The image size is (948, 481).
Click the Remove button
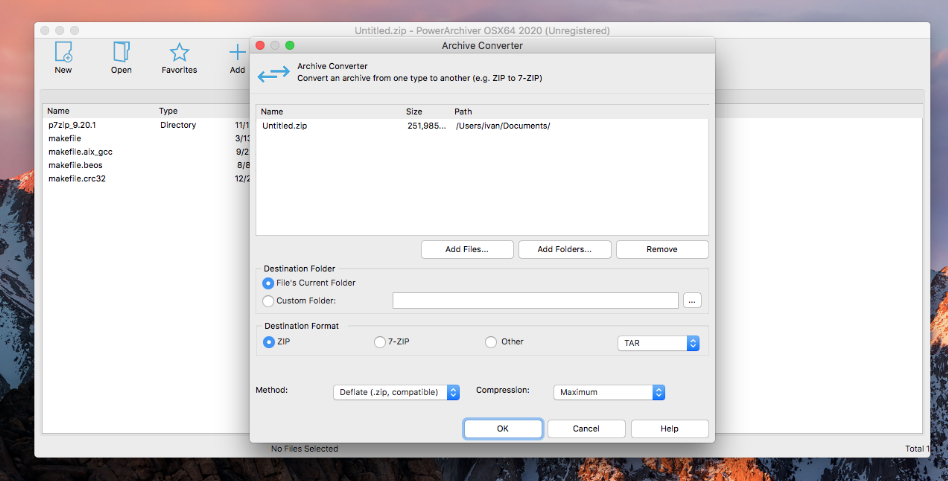(x=662, y=249)
